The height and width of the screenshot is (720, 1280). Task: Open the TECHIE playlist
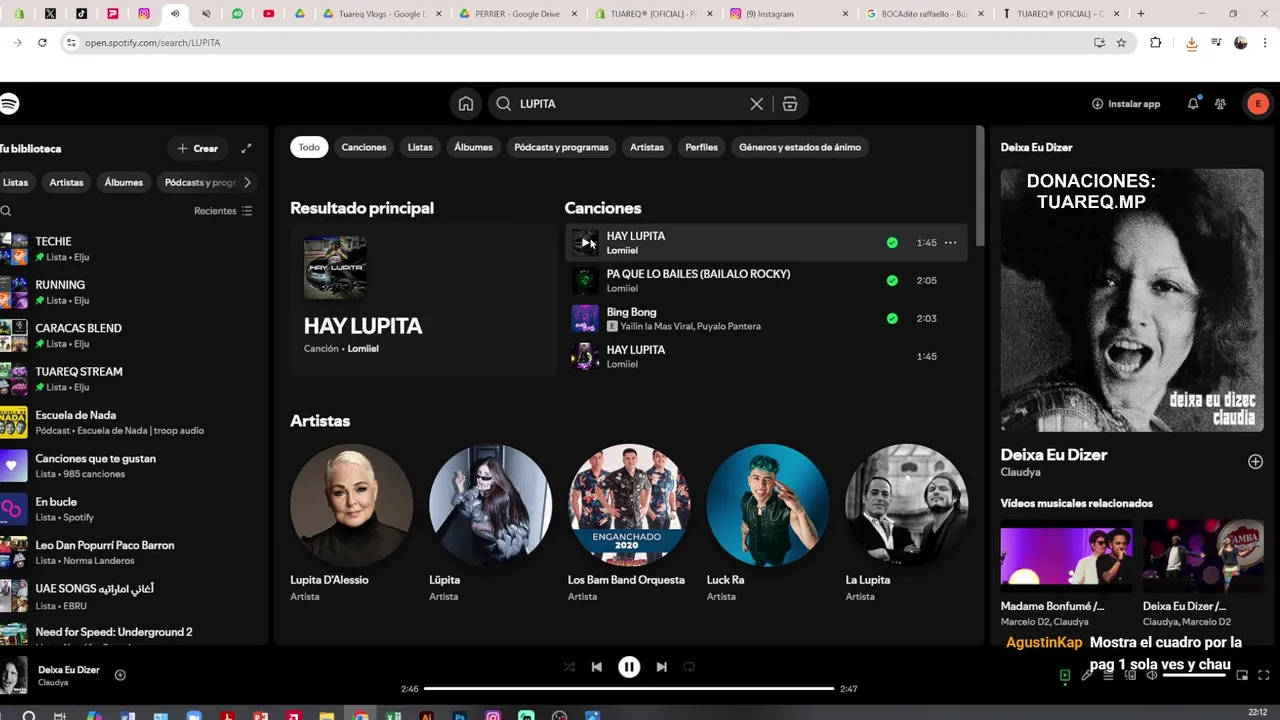pyautogui.click(x=134, y=249)
